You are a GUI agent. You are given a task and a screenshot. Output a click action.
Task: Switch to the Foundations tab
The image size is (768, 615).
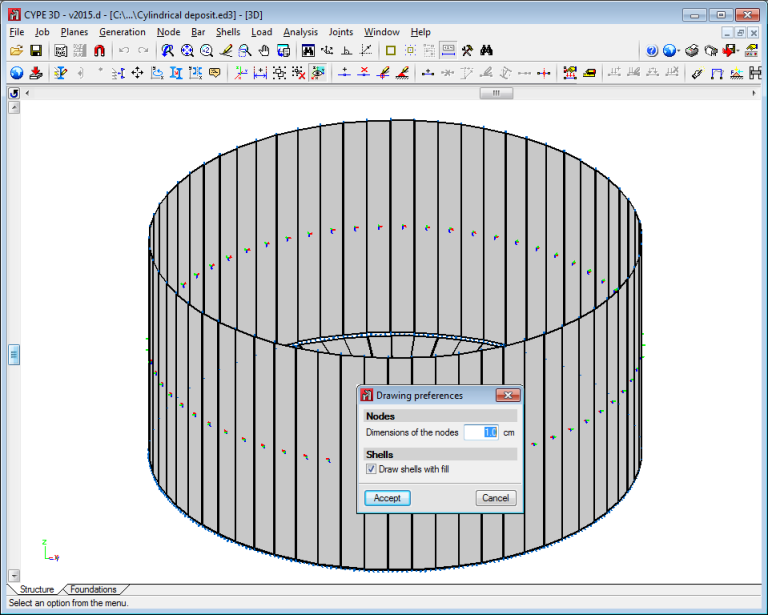[x=93, y=589]
